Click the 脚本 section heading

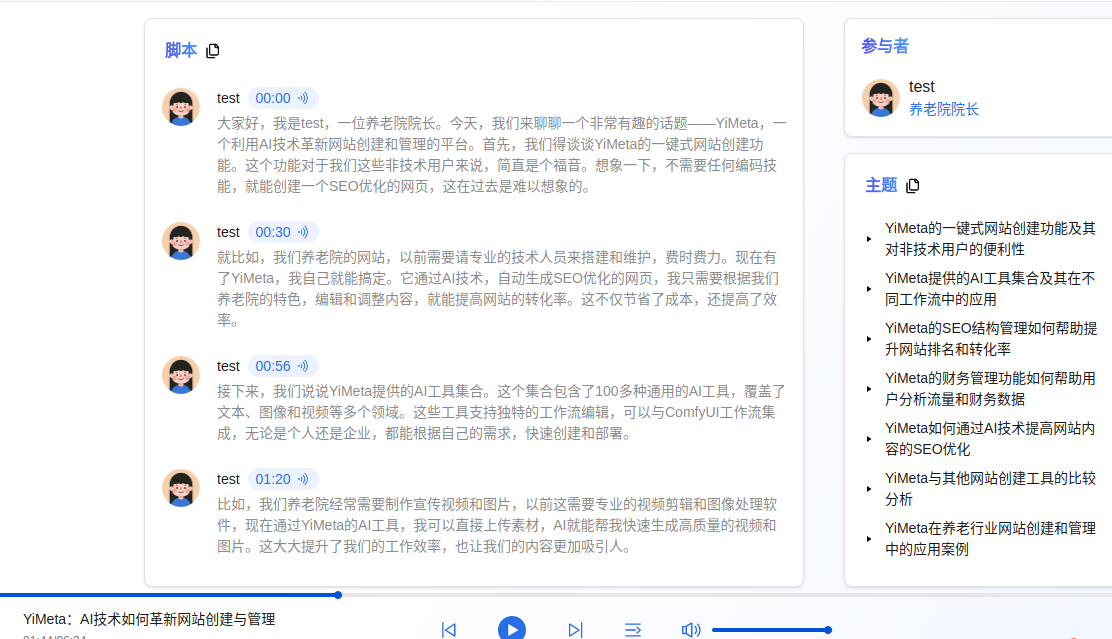[181, 50]
